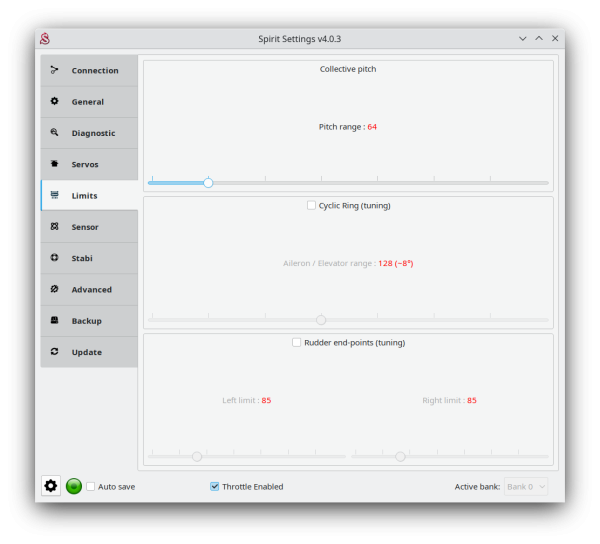Click the Collective pitch range slider handle

pos(208,183)
